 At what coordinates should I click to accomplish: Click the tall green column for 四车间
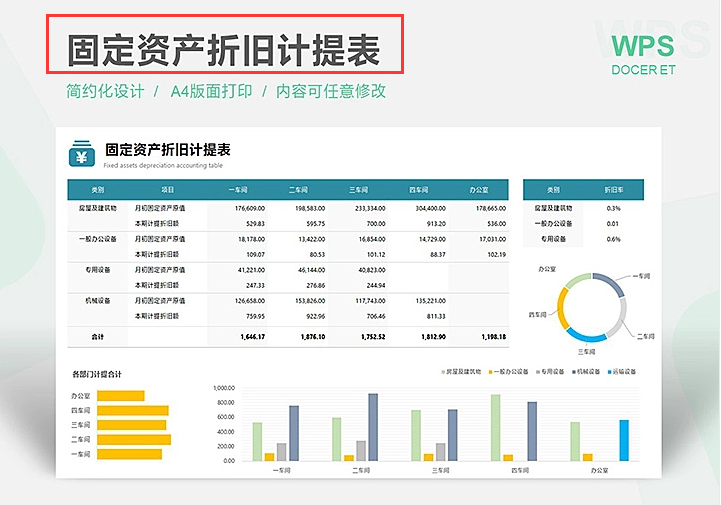click(x=496, y=428)
